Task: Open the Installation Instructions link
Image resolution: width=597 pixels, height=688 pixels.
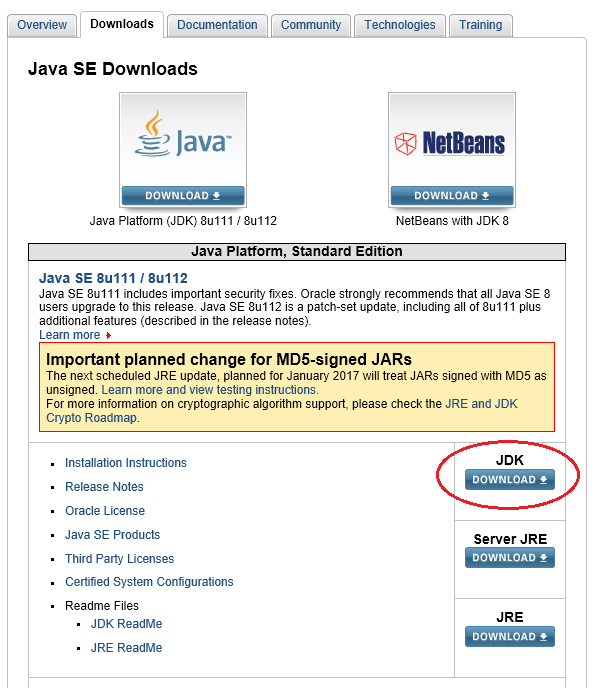Action: coord(126,463)
